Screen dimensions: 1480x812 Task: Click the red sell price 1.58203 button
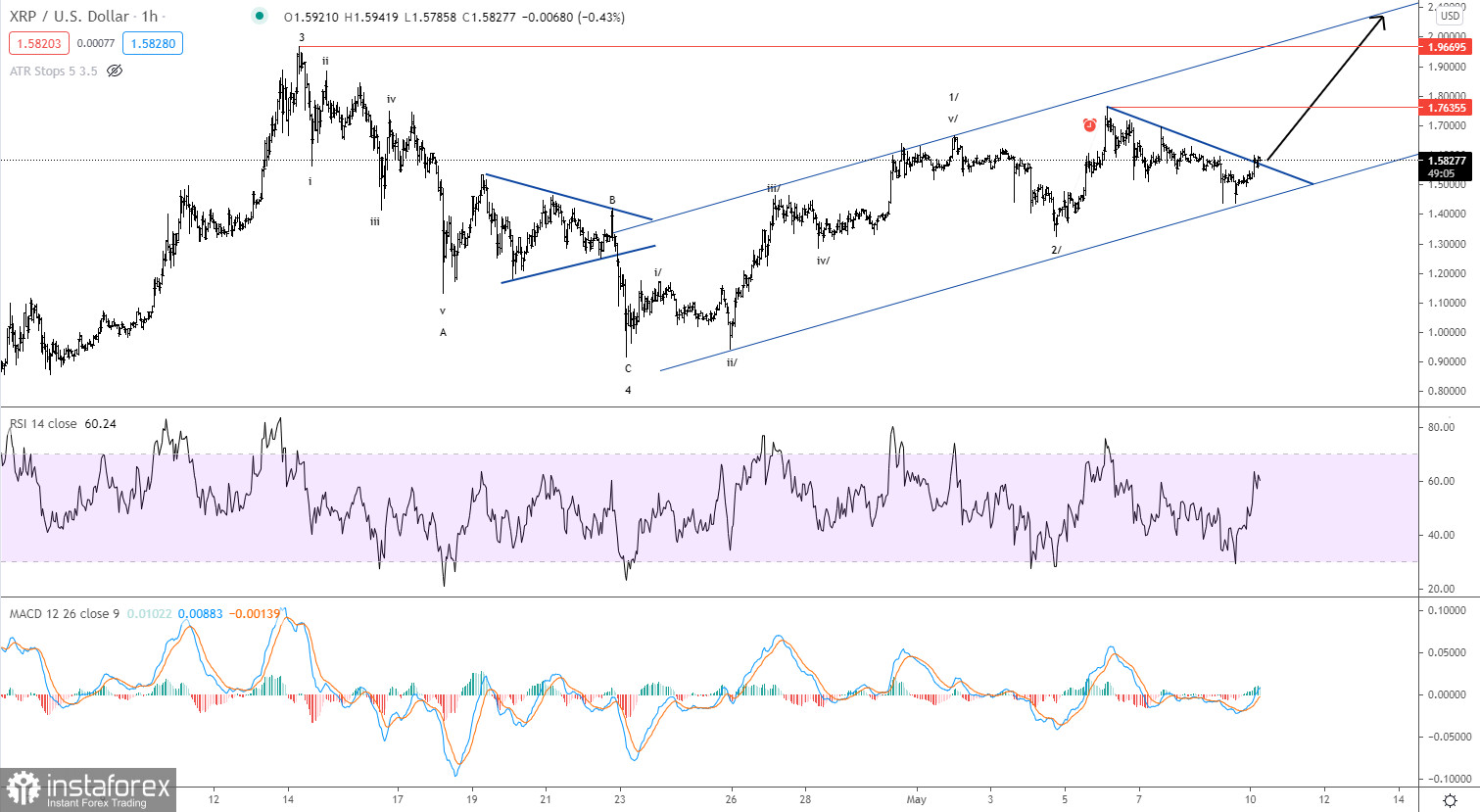(38, 43)
